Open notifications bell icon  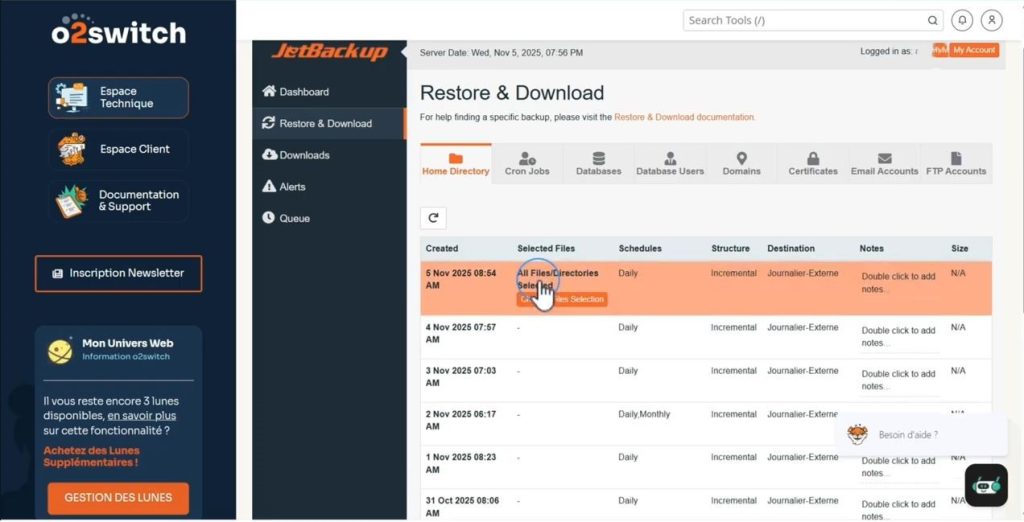[962, 20]
